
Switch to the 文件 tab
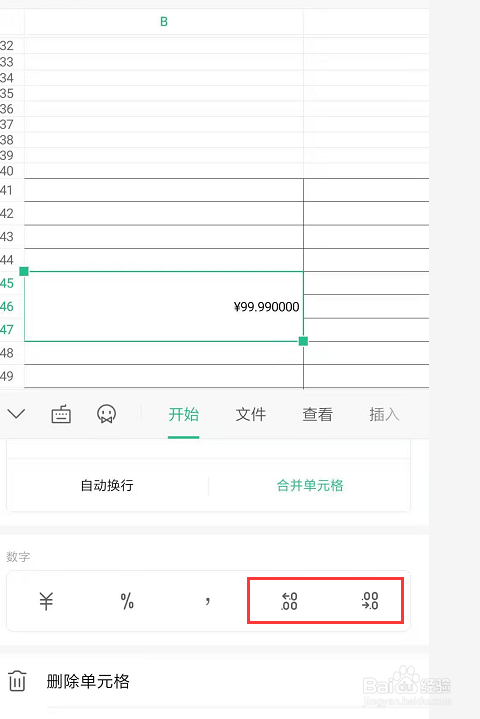tap(250, 415)
